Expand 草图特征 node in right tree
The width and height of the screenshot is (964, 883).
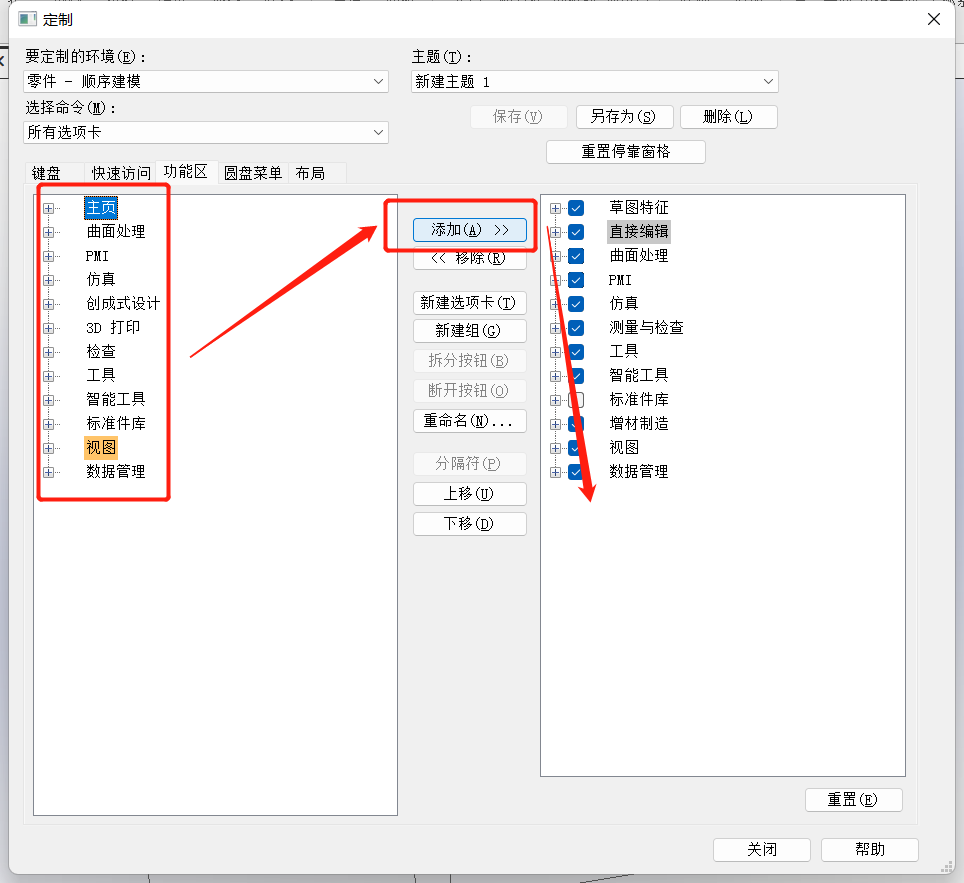tap(555, 208)
